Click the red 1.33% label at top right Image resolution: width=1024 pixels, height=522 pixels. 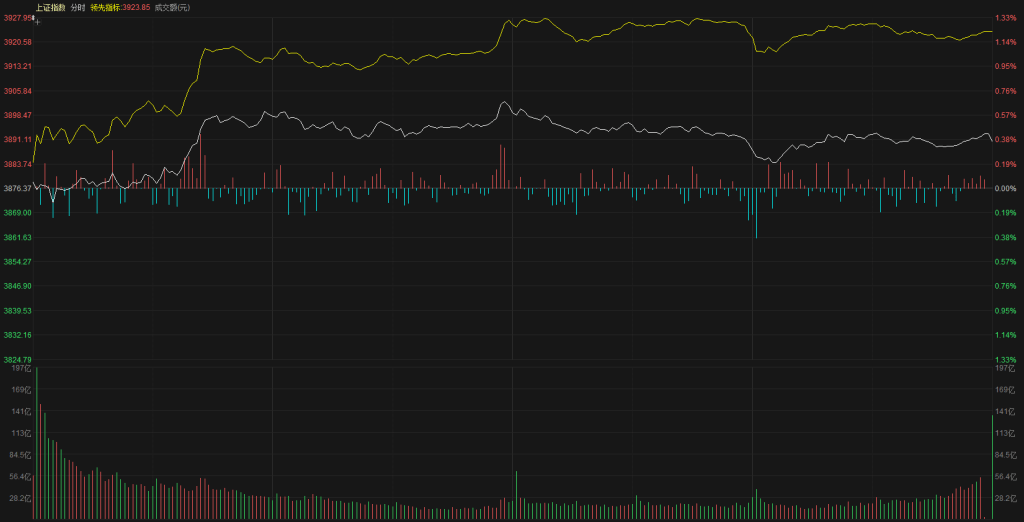tap(1005, 18)
